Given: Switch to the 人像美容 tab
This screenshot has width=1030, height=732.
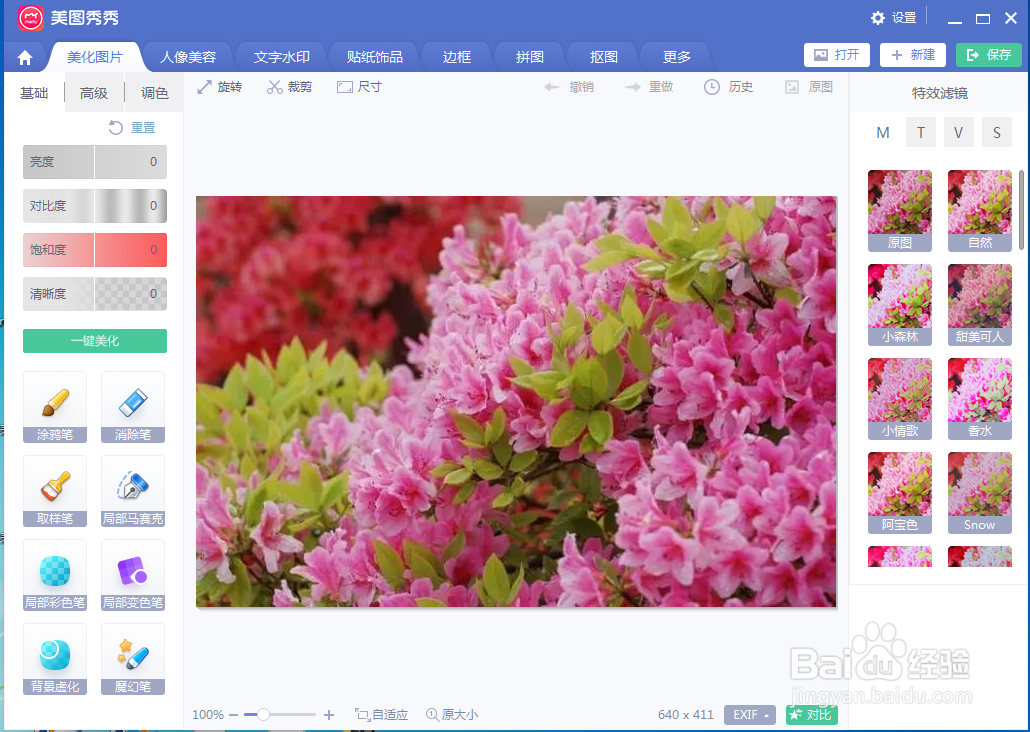Looking at the screenshot, I should pyautogui.click(x=187, y=57).
